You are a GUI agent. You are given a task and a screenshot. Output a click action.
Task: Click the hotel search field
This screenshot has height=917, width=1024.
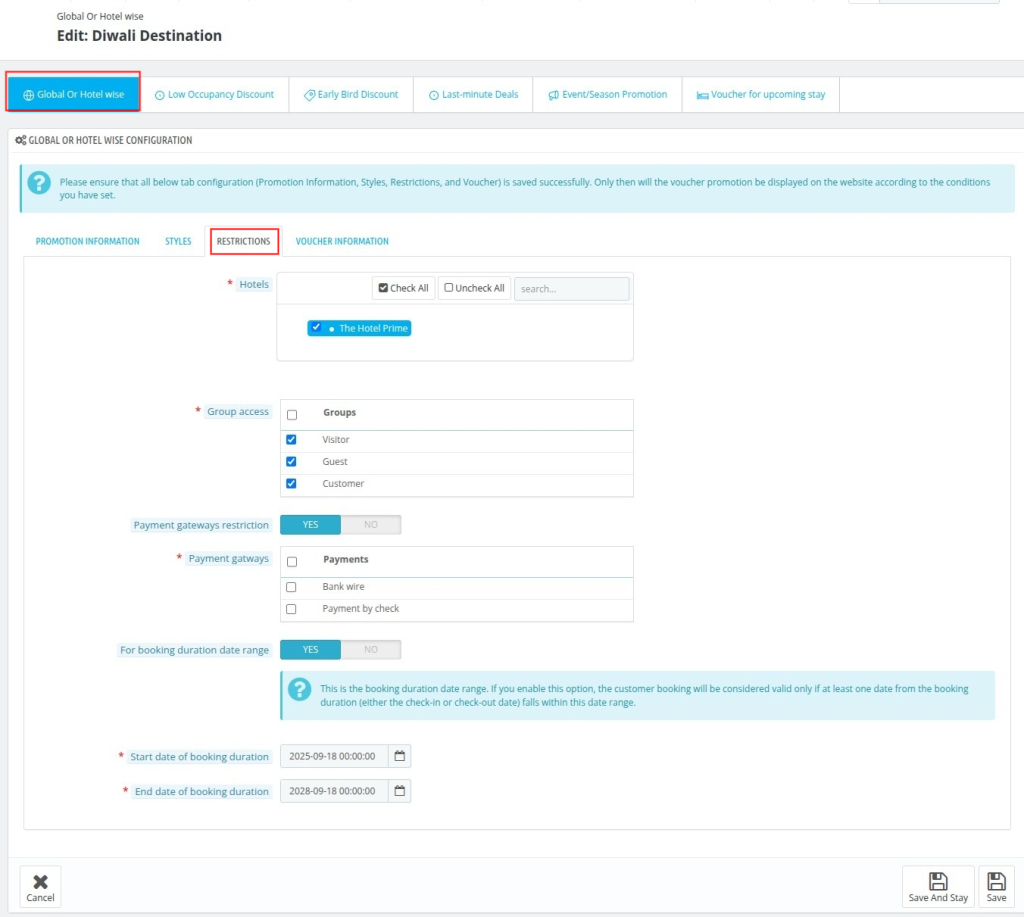(x=571, y=289)
